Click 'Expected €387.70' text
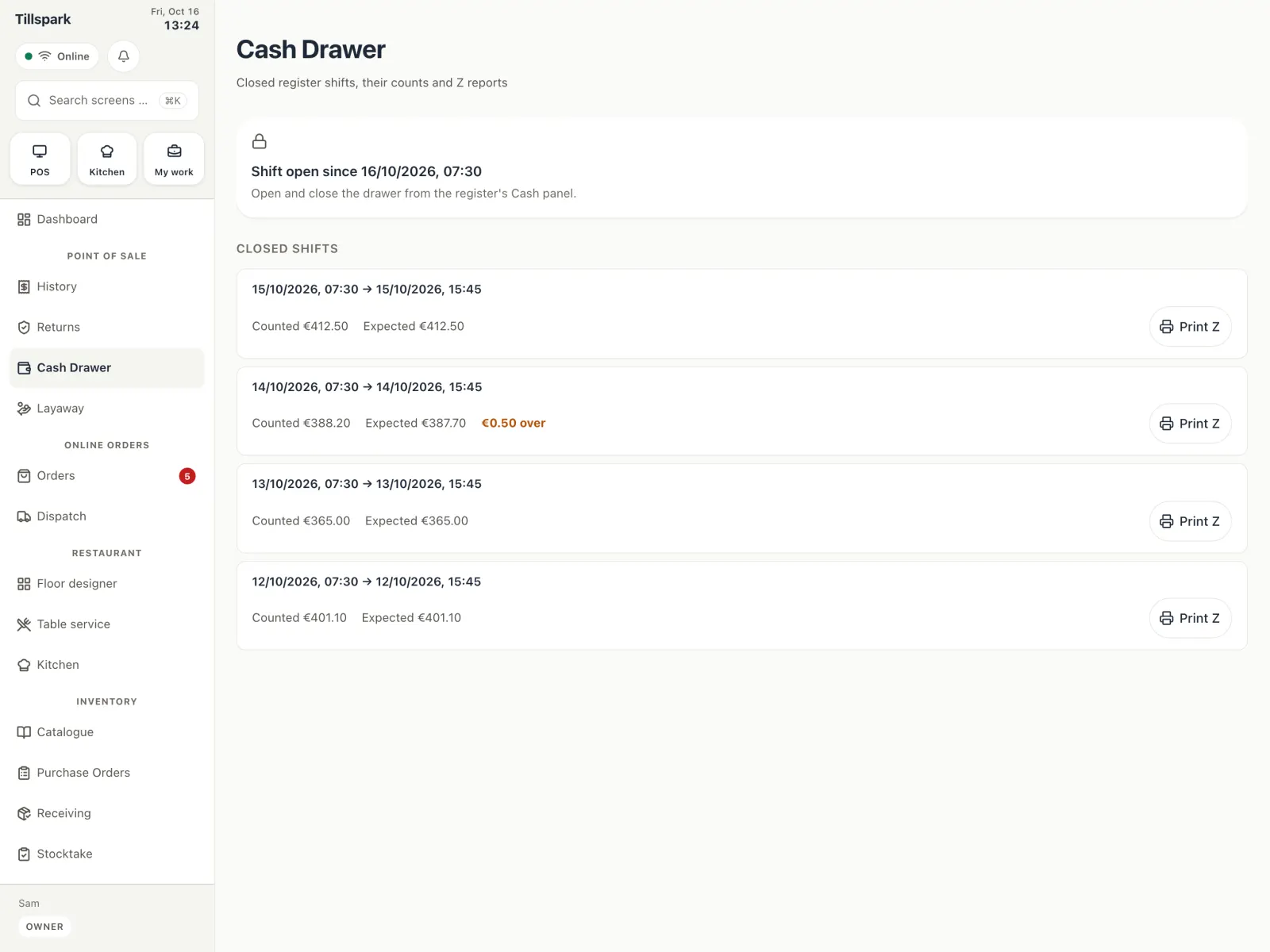This screenshot has height=952, width=1270. click(416, 424)
